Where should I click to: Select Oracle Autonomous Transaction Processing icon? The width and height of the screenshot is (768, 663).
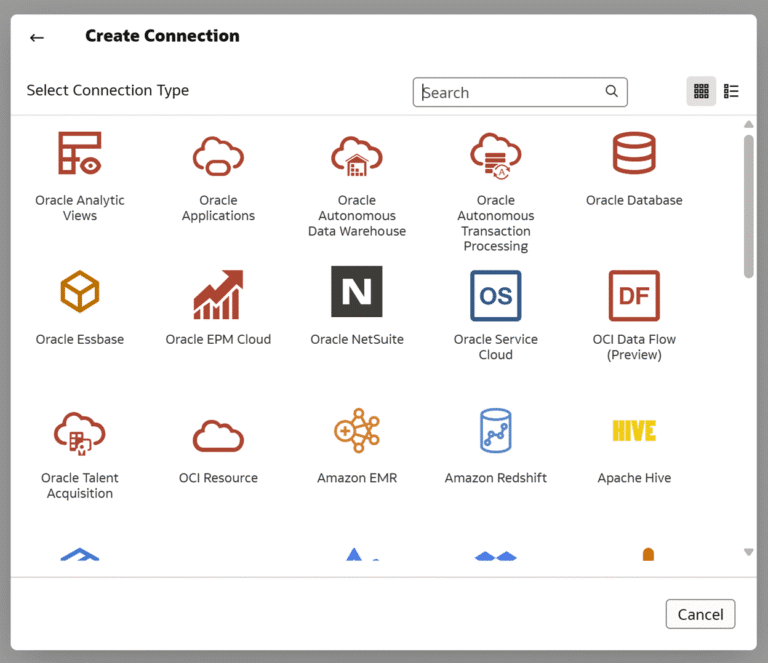[x=496, y=156]
